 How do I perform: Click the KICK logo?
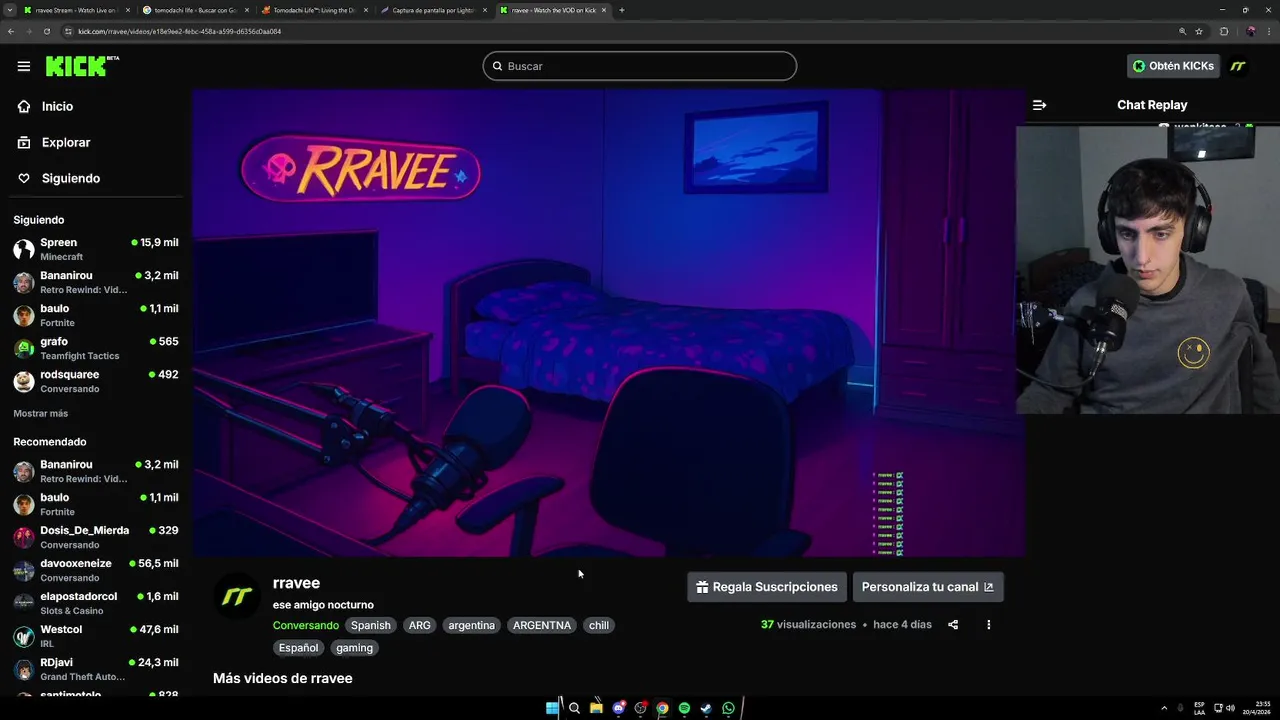pos(82,66)
